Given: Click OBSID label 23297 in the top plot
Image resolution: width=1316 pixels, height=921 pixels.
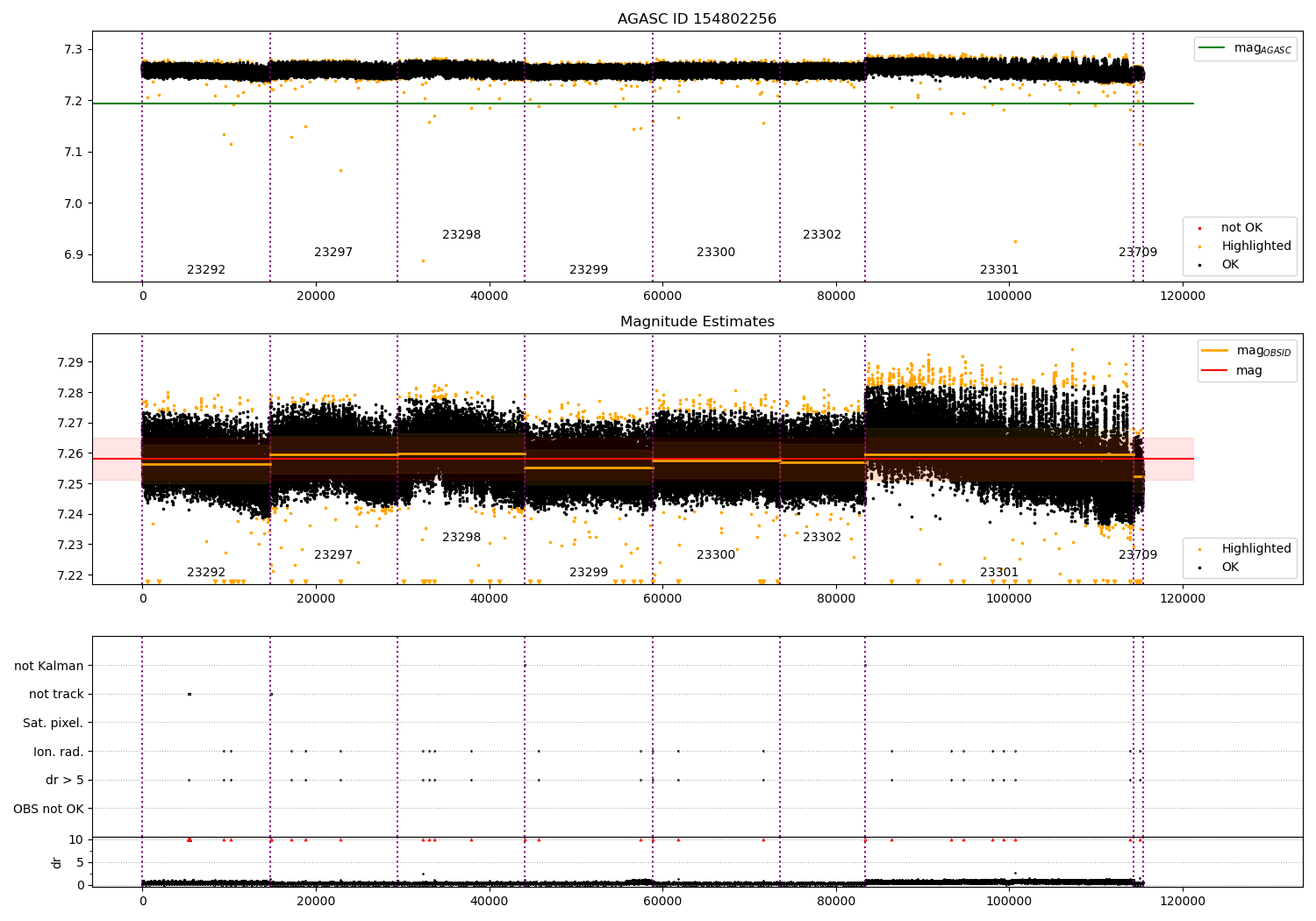Looking at the screenshot, I should [333, 253].
